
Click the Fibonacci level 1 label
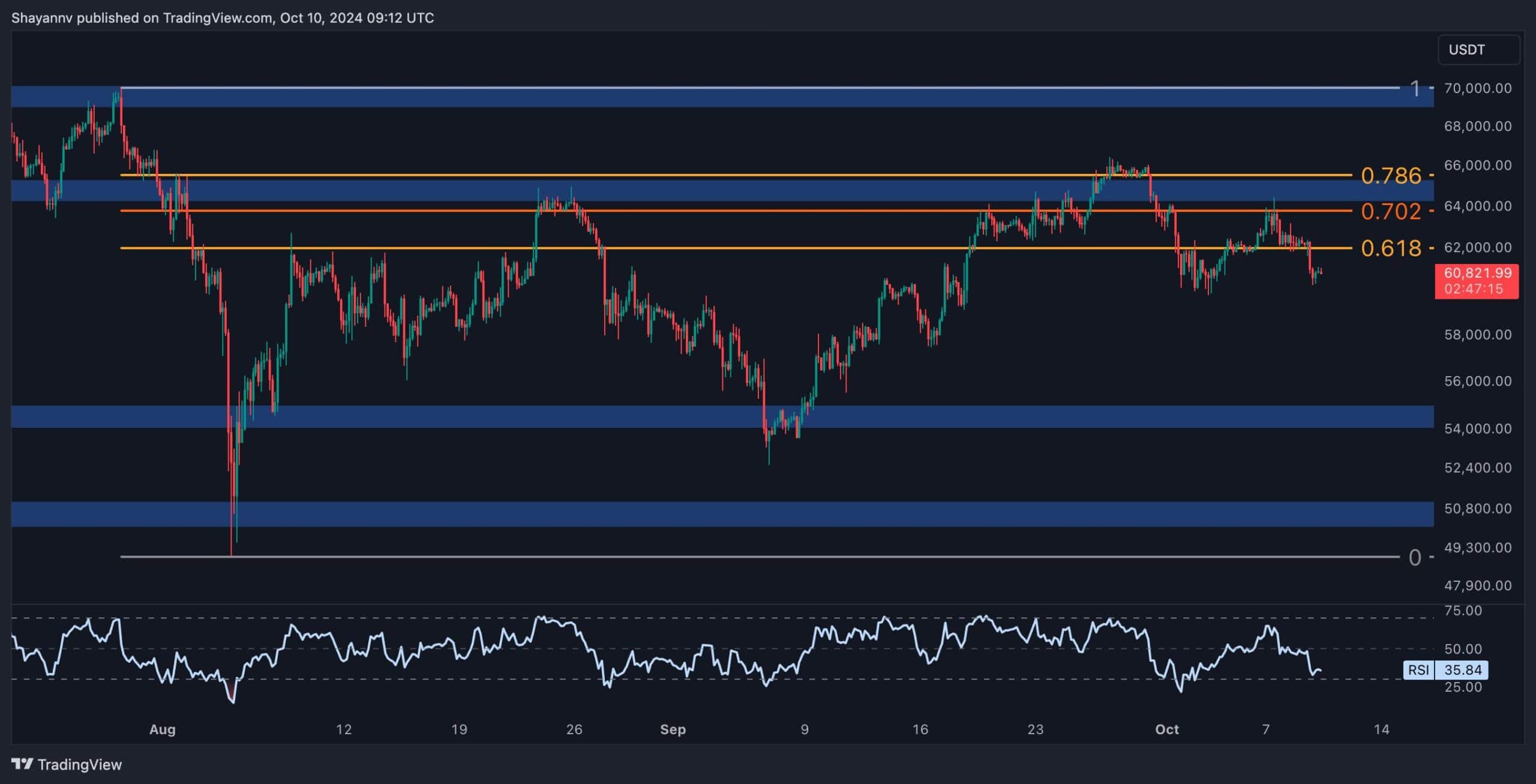[x=1415, y=89]
